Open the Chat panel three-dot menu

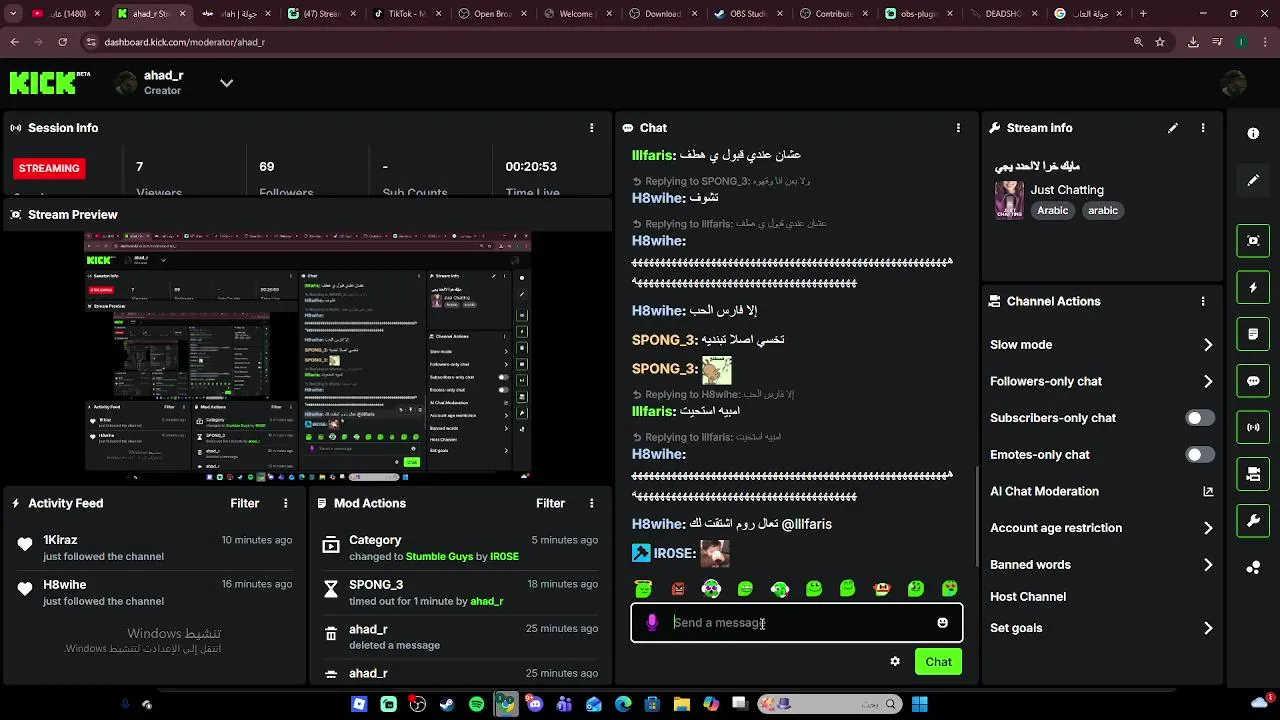(958, 128)
